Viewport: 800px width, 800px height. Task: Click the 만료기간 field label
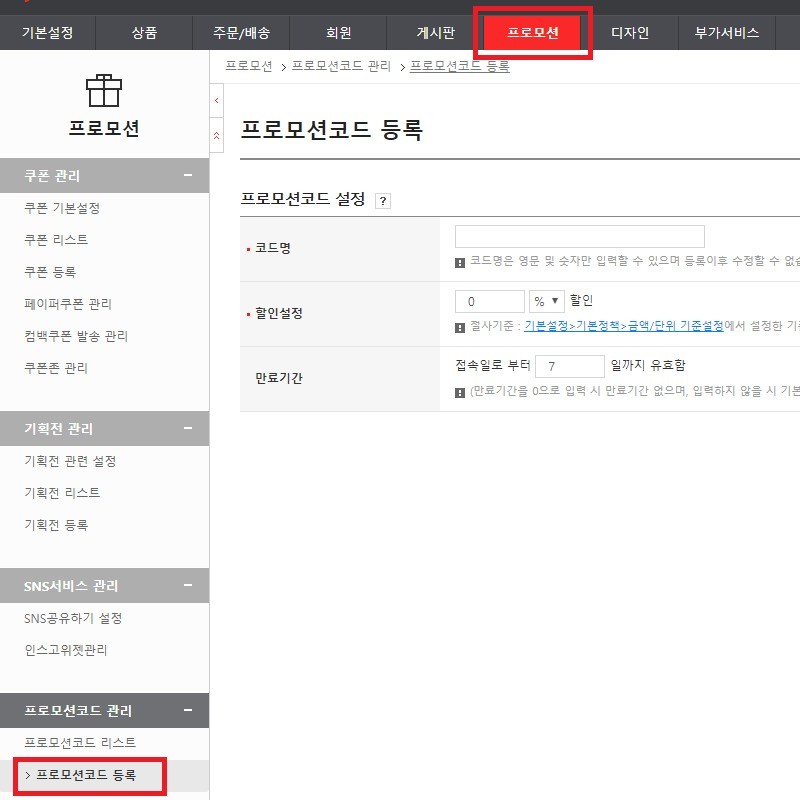[x=279, y=378]
